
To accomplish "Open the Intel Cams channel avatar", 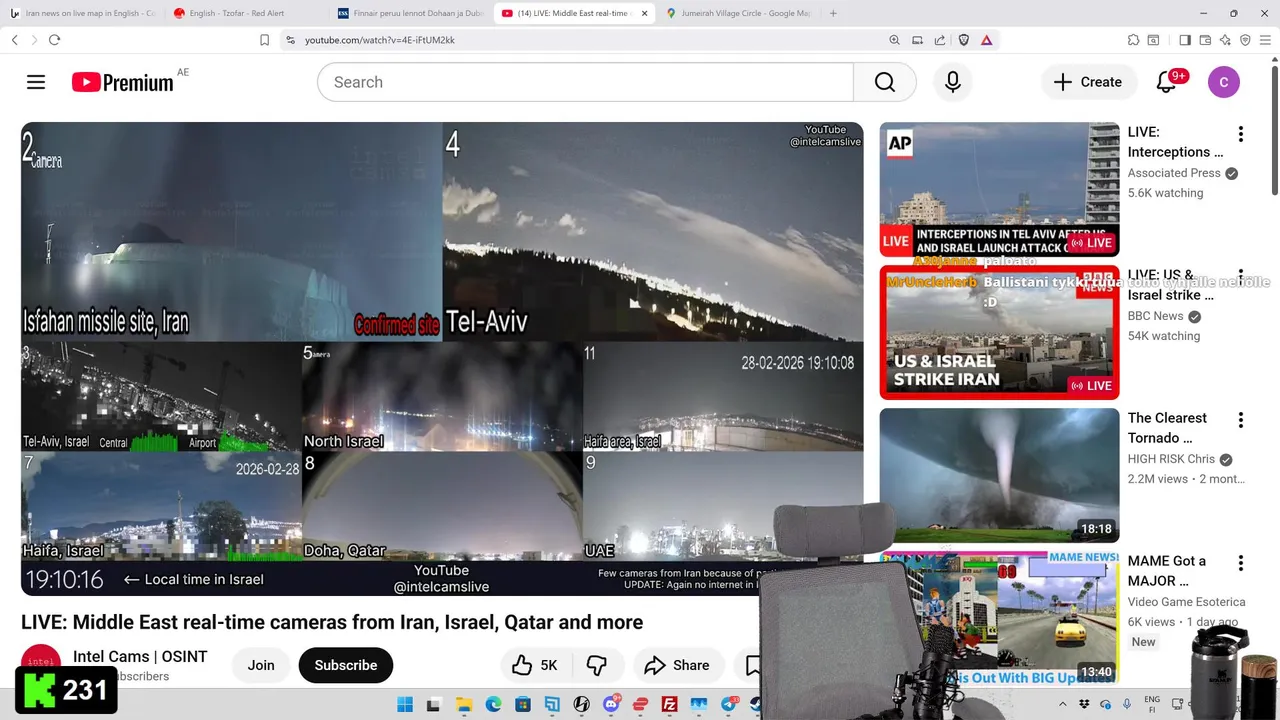I will [41, 661].
